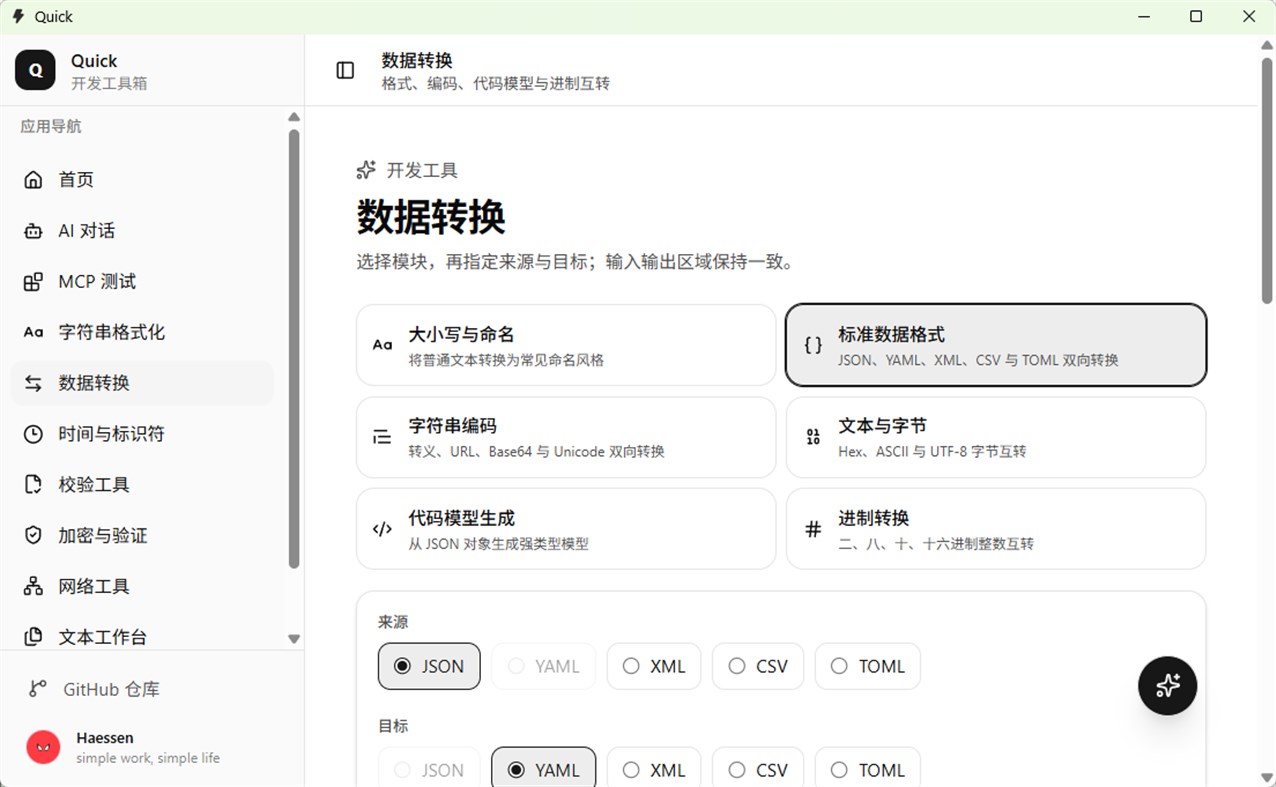This screenshot has height=787, width=1276.
Task: Select CSV as the target format
Action: tap(758, 769)
